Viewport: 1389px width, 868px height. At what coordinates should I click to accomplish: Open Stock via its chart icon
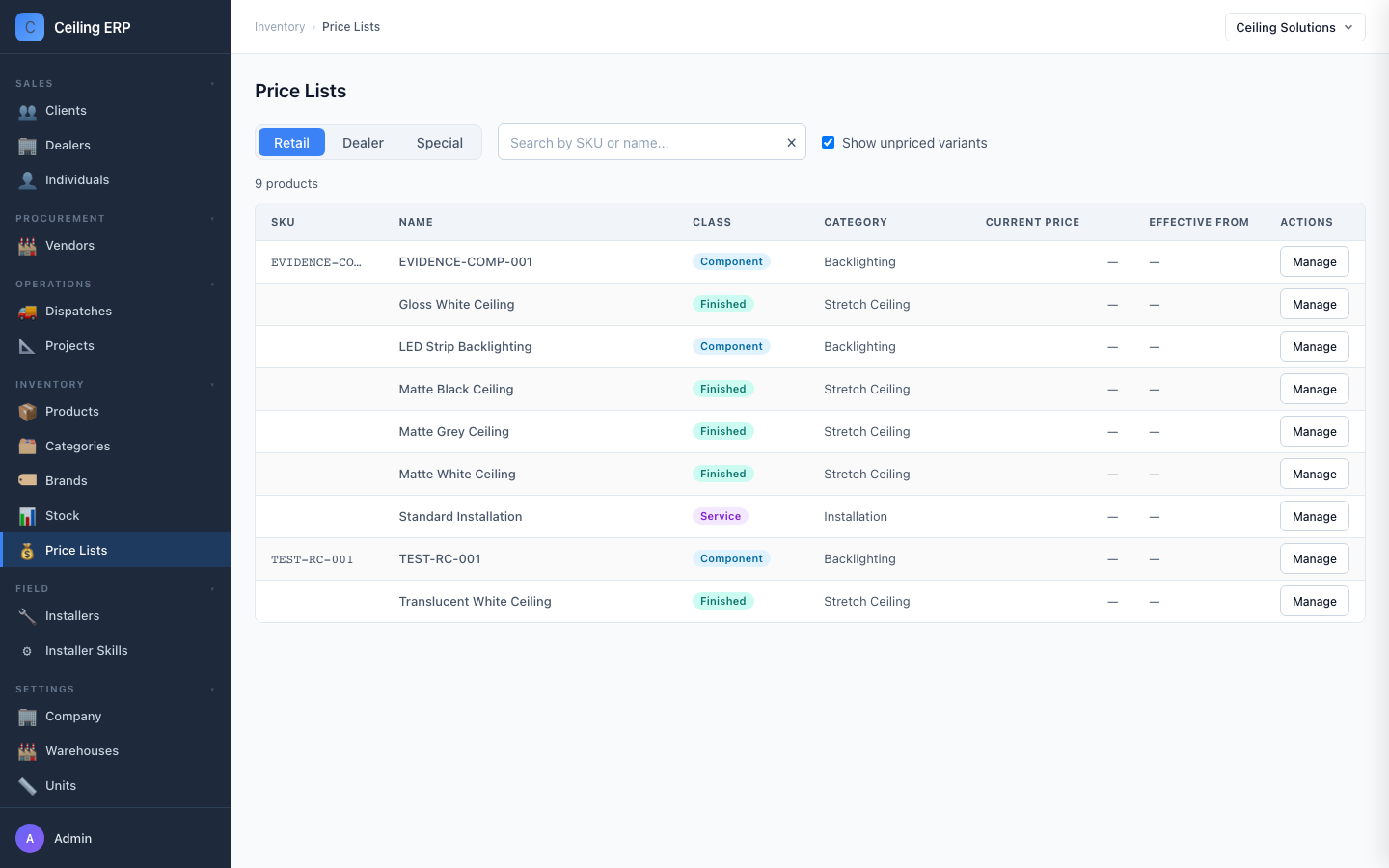point(27,516)
